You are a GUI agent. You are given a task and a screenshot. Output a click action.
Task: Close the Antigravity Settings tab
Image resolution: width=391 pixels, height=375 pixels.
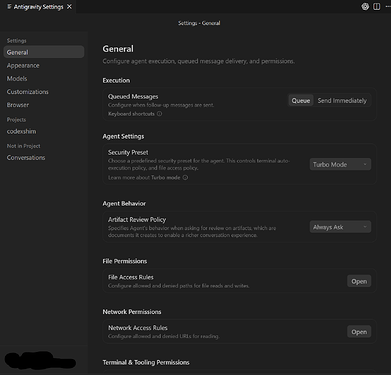(x=69, y=7)
